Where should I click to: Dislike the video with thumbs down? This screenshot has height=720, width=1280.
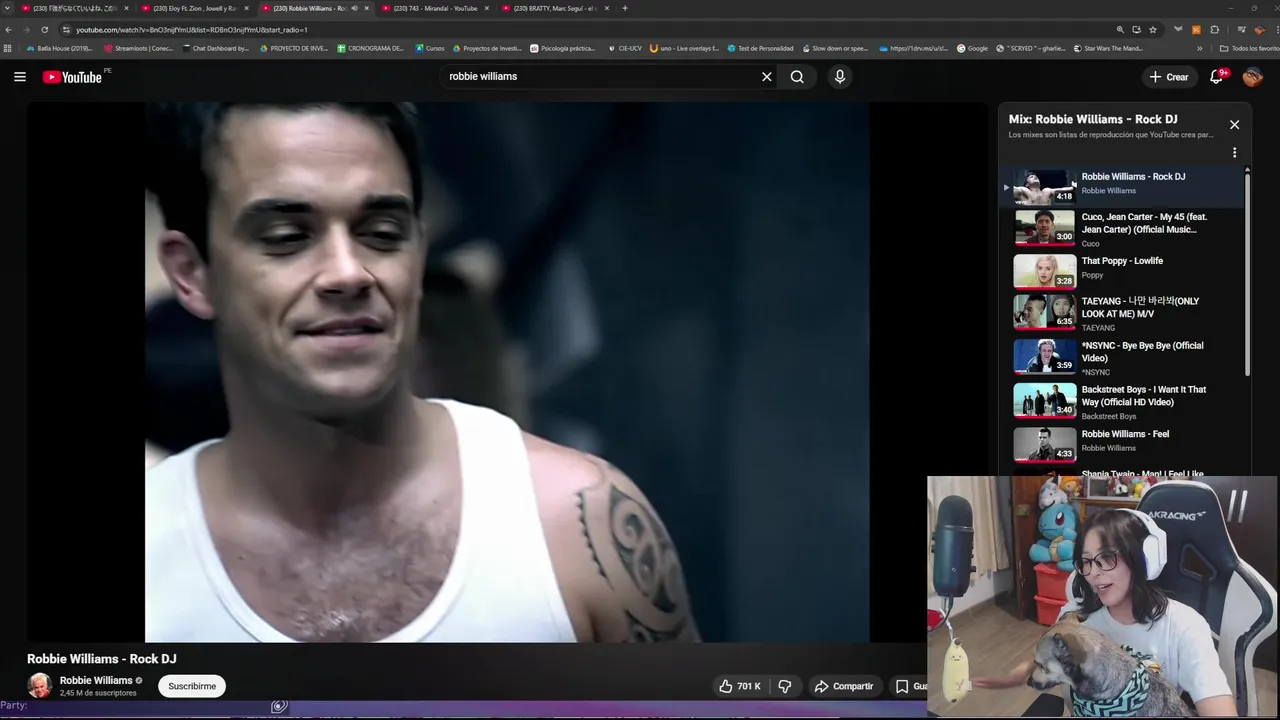(x=785, y=686)
